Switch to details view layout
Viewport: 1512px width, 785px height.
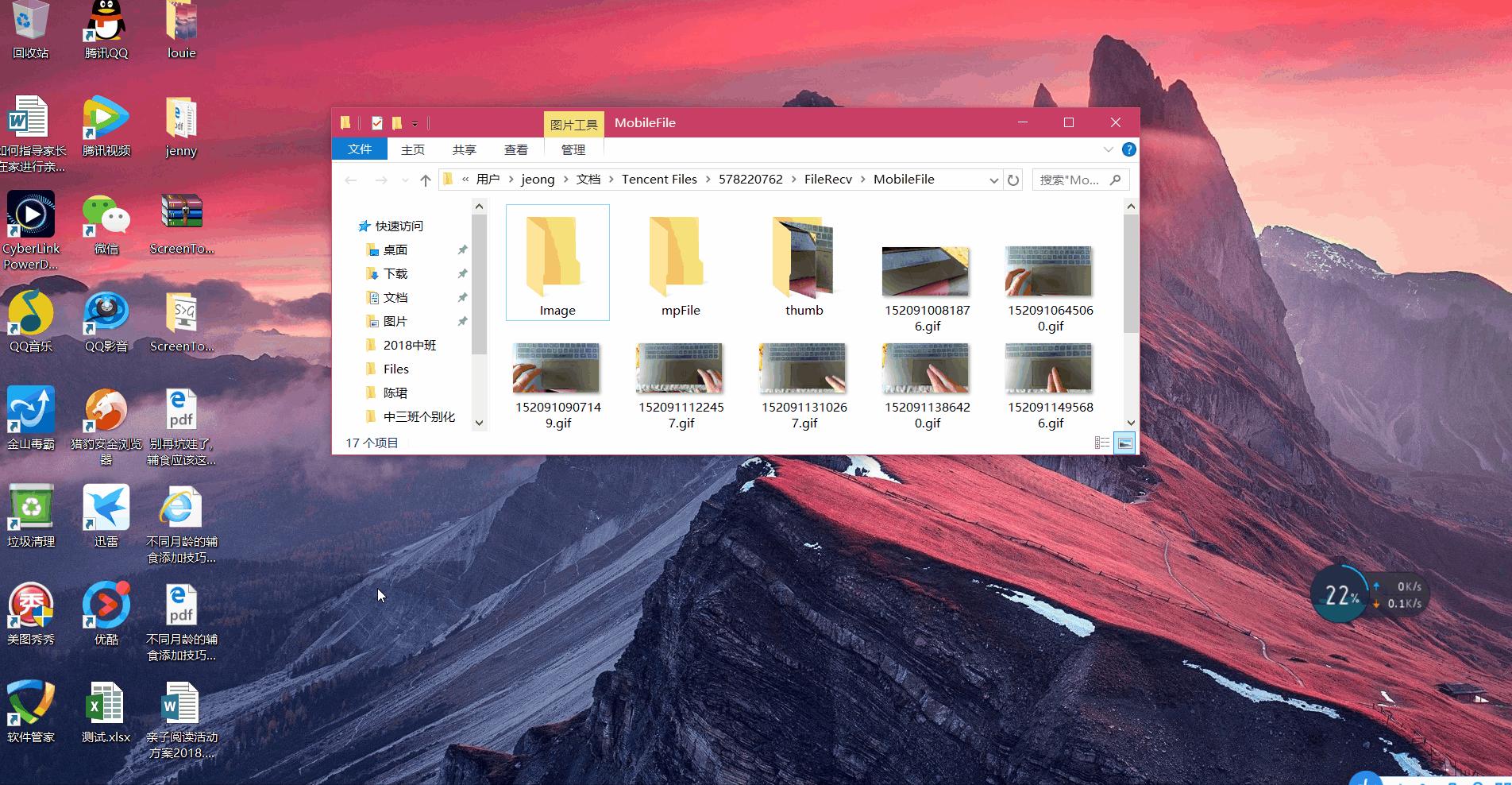click(1102, 443)
